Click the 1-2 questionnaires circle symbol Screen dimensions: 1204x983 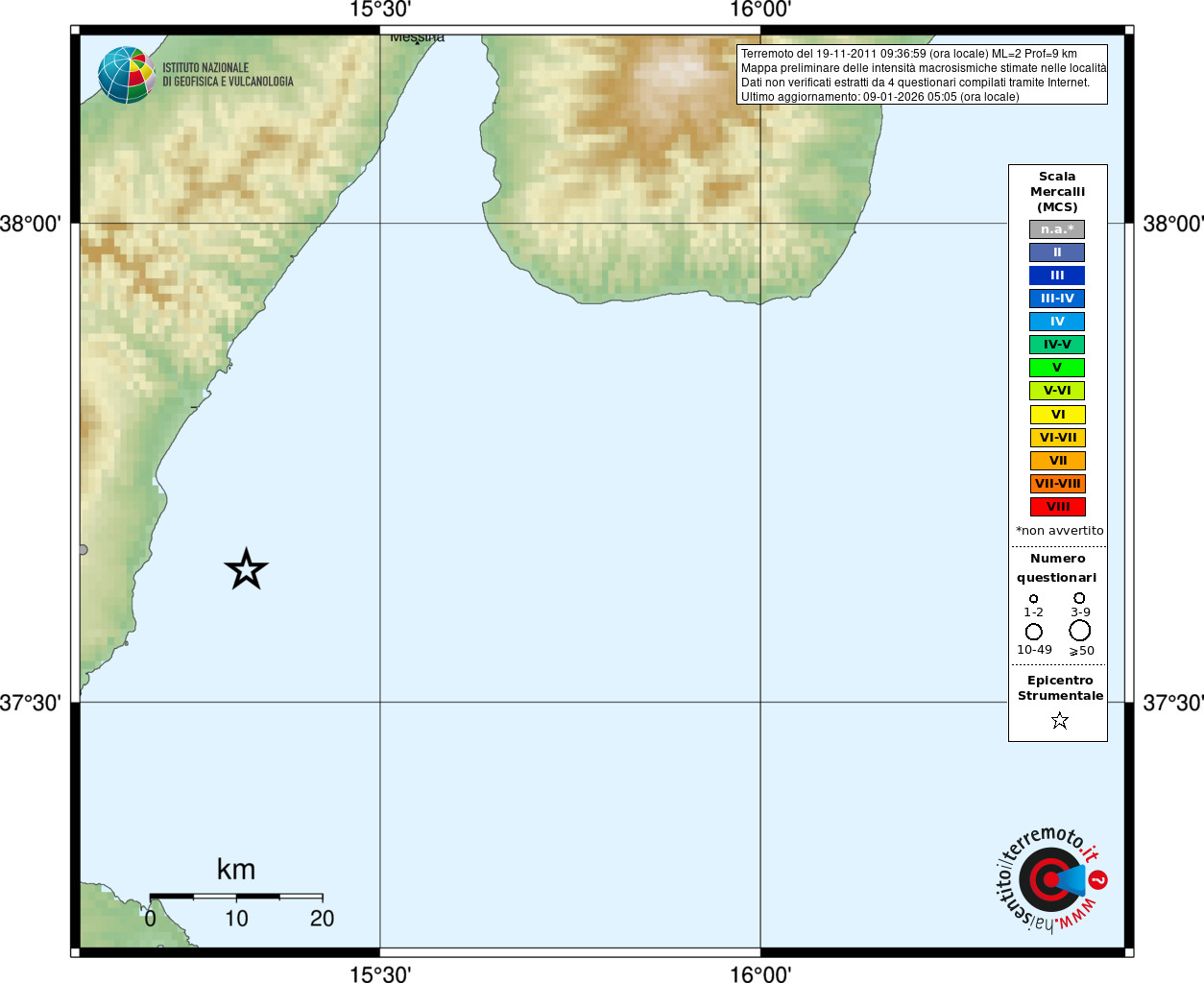(x=1033, y=598)
